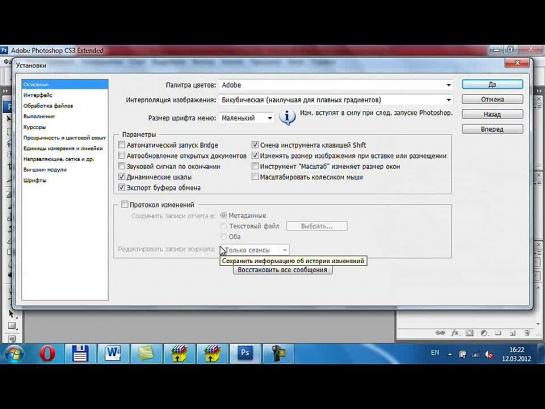This screenshot has width=545, height=409.
Task: Open the layer style fx icon
Action: (455, 333)
